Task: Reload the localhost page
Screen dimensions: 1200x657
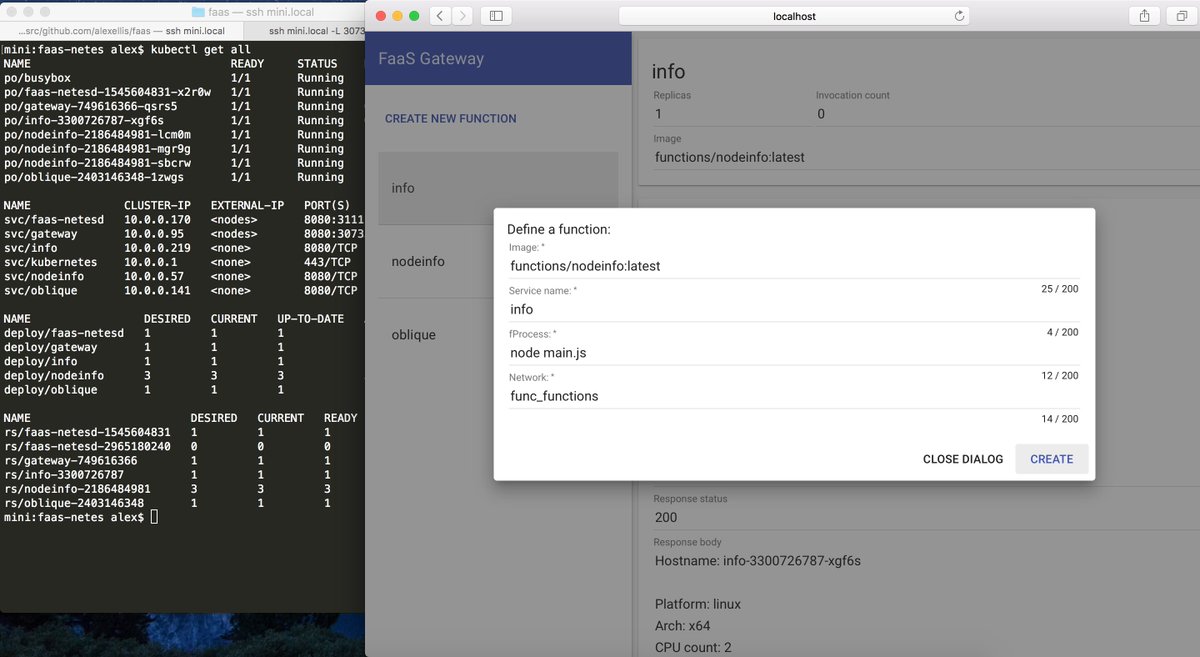Action: point(960,16)
